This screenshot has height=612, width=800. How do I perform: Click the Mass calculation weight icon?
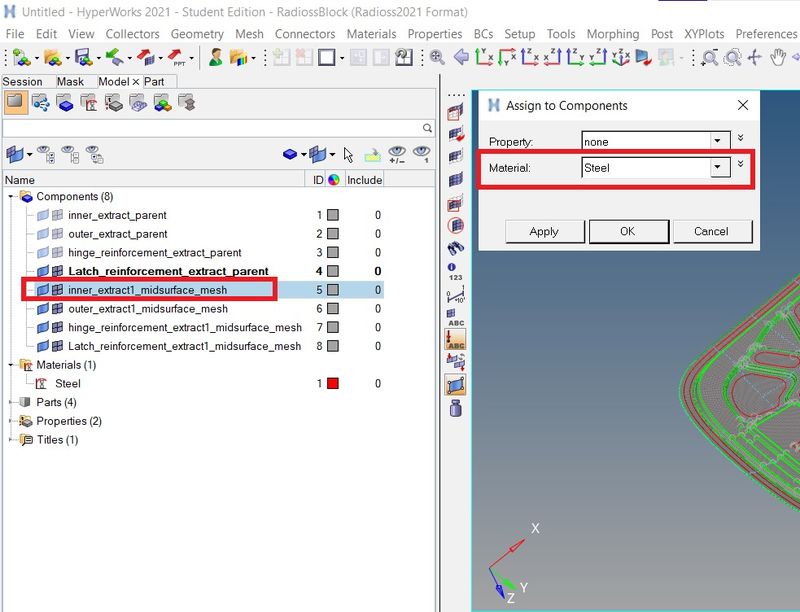456,409
